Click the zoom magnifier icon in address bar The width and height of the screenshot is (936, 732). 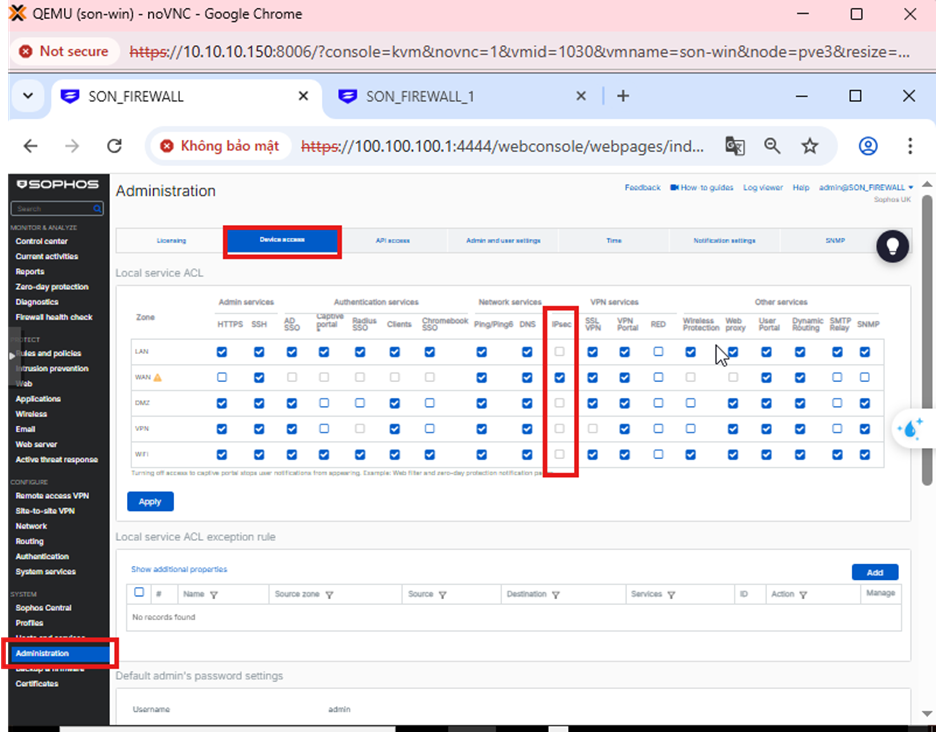coord(772,146)
